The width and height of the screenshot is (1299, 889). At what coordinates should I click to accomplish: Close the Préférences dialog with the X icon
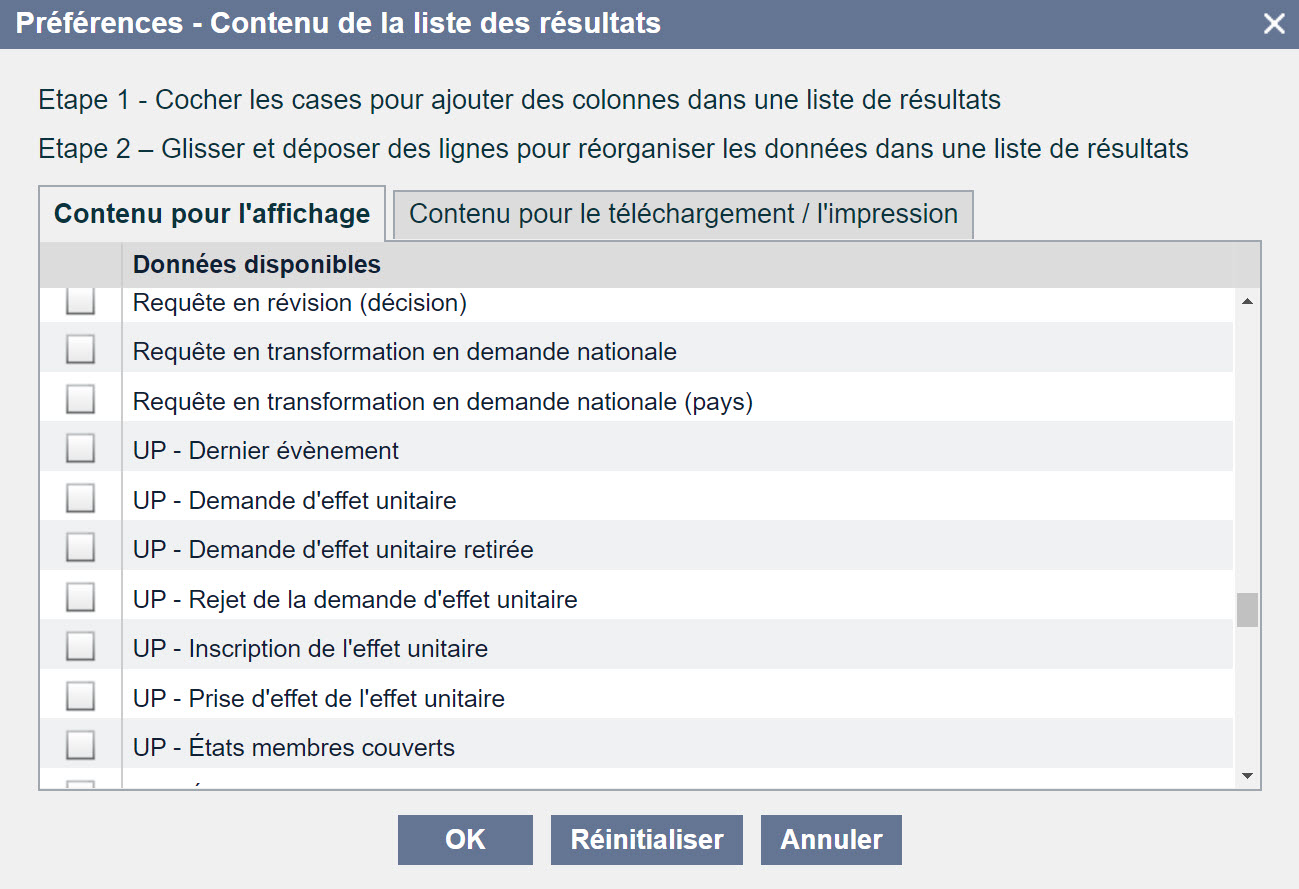[x=1274, y=24]
